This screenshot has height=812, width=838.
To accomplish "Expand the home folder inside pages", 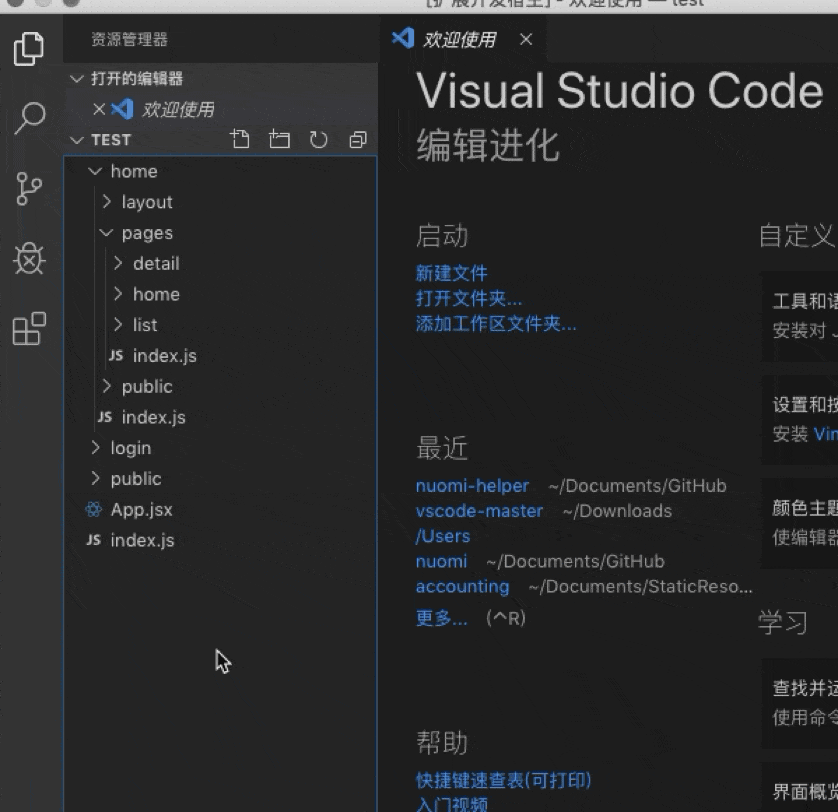I will pos(118,293).
